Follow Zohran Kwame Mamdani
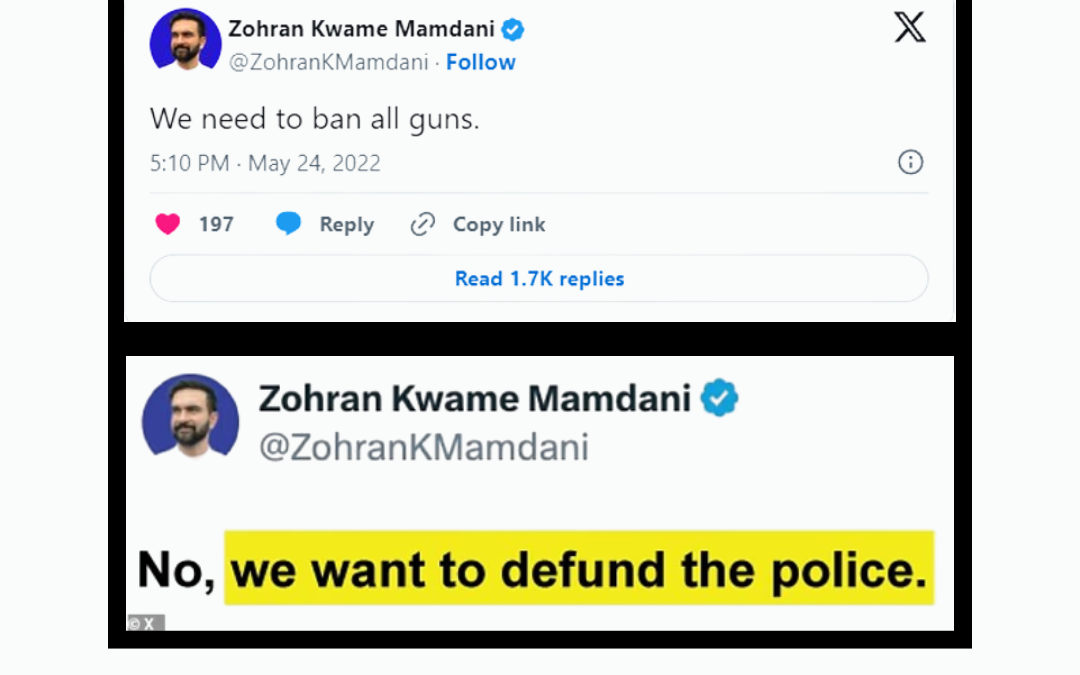Viewport: 1080px width, 675px height. point(480,62)
